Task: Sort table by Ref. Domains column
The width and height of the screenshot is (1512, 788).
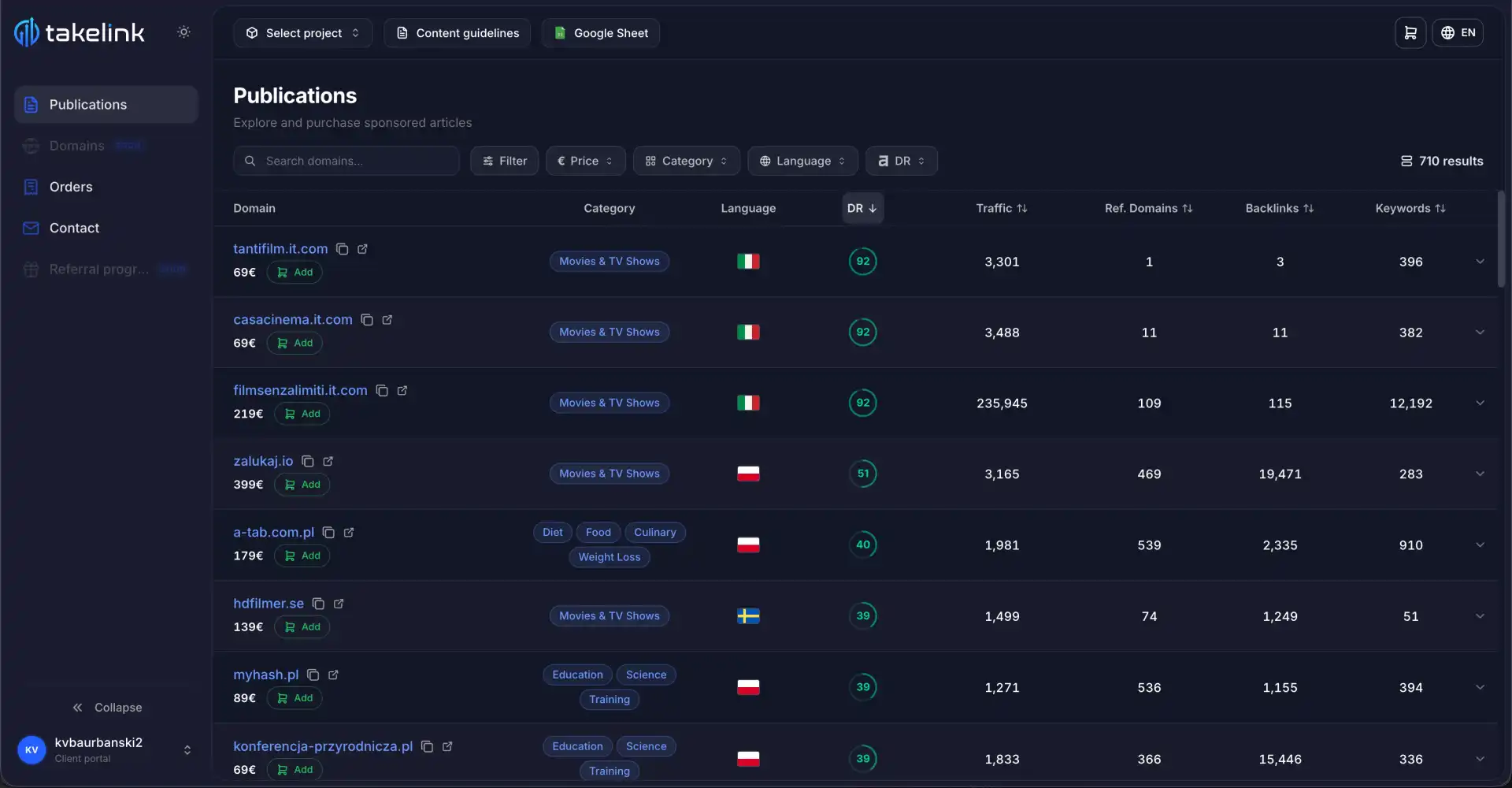Action: tap(1149, 208)
